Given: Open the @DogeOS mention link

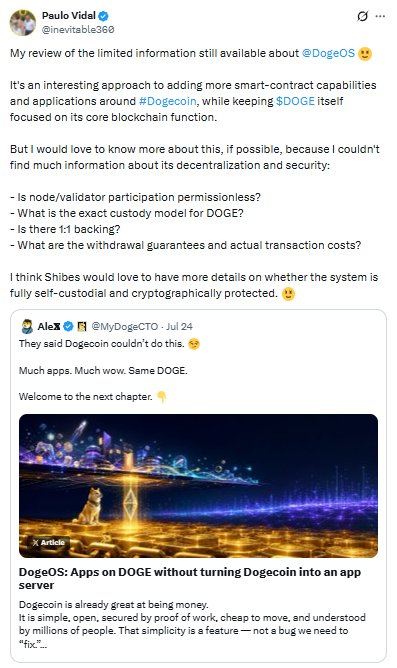Looking at the screenshot, I should pos(328,53).
